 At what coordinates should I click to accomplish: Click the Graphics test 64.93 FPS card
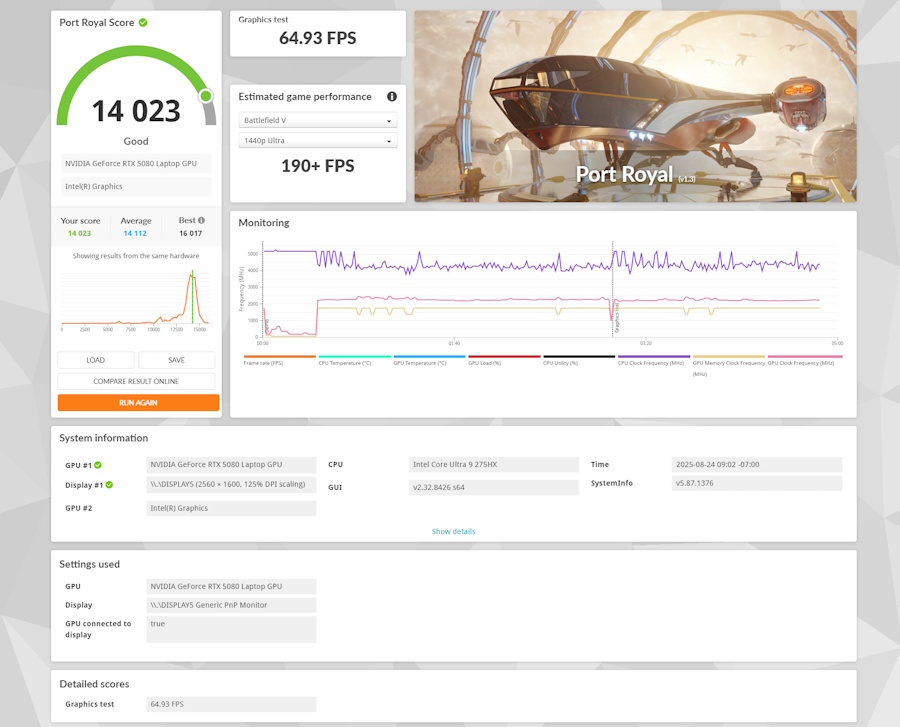tap(317, 33)
